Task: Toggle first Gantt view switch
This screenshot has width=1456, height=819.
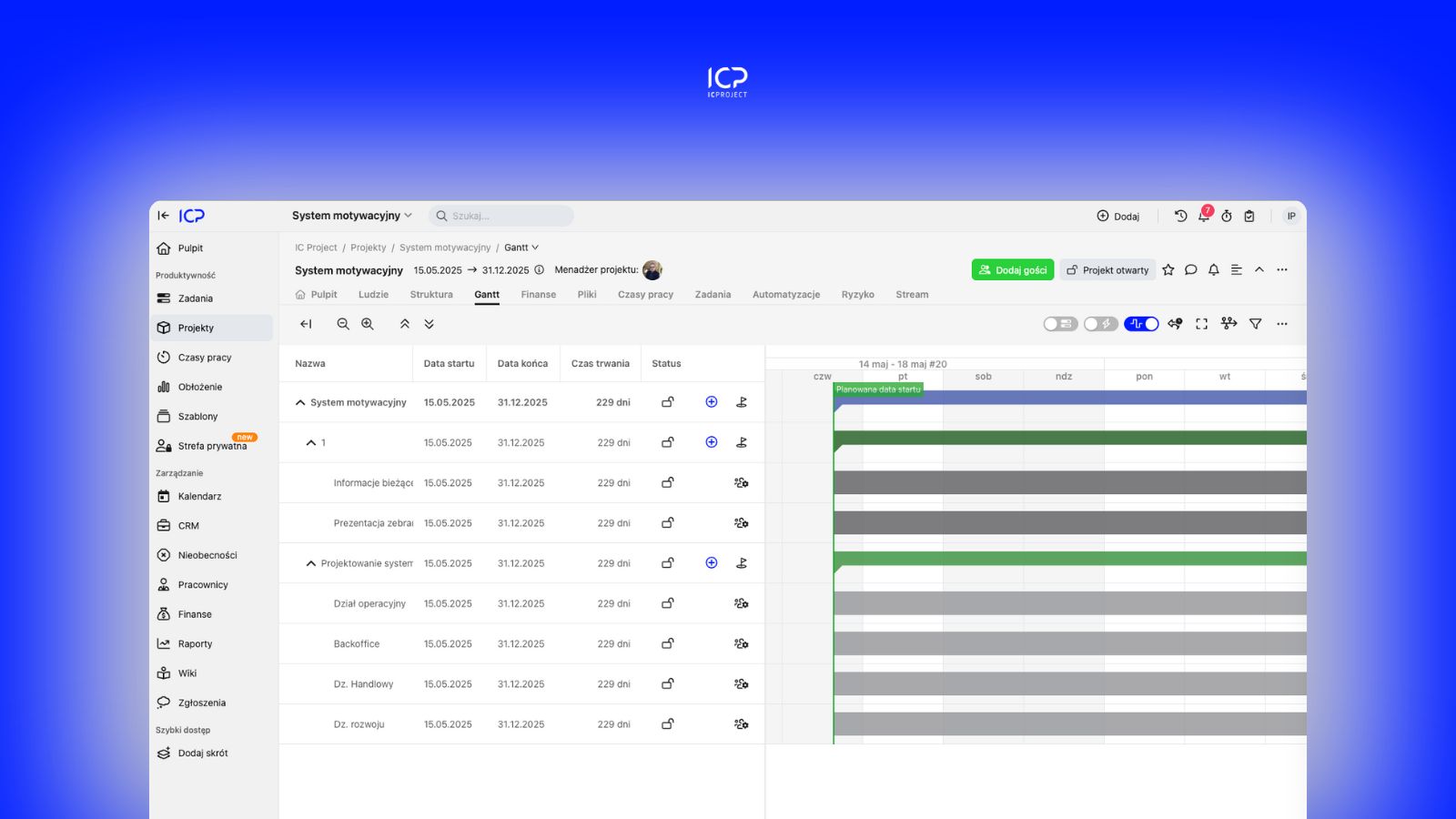Action: pyautogui.click(x=1060, y=324)
